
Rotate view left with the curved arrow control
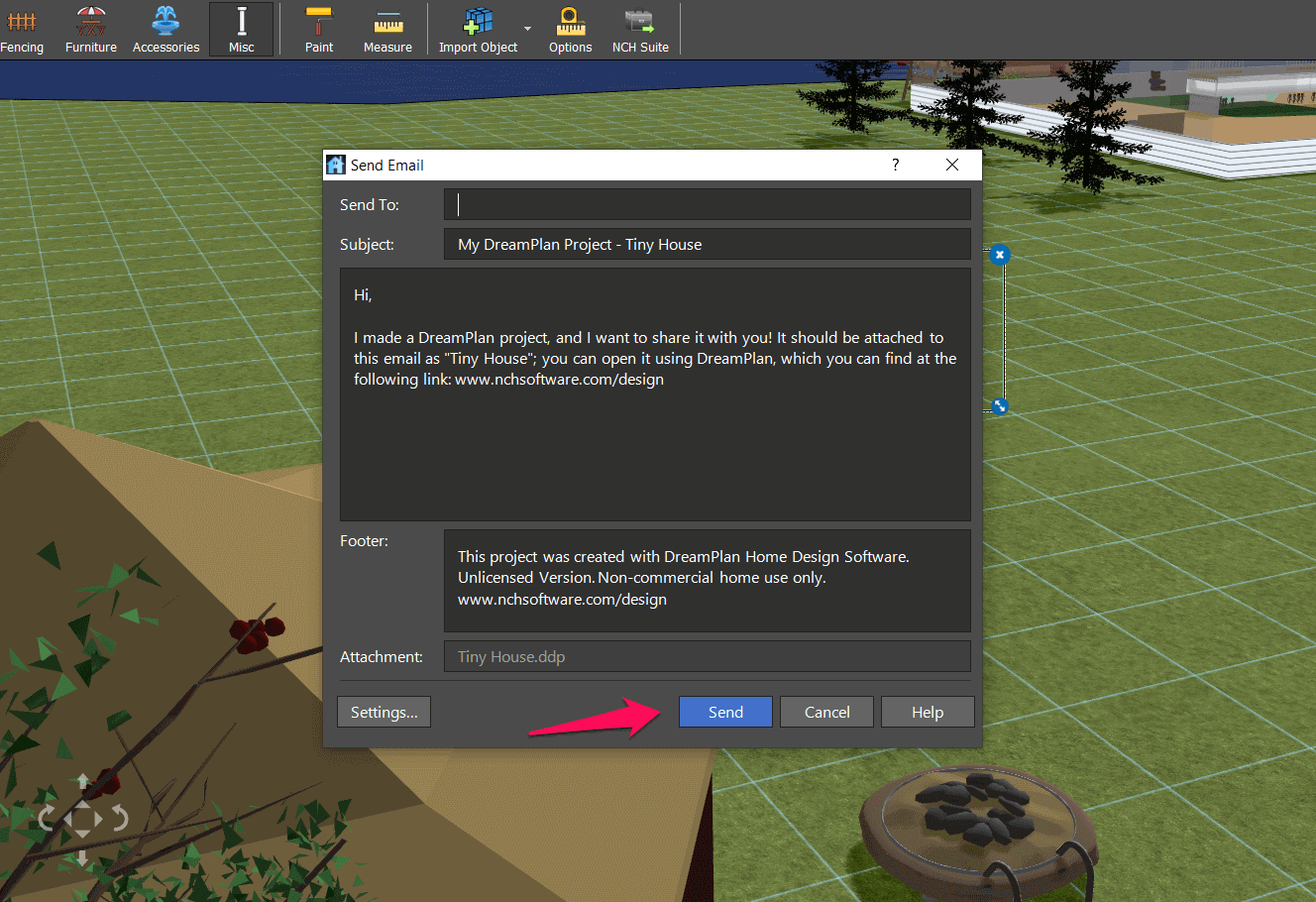(46, 819)
